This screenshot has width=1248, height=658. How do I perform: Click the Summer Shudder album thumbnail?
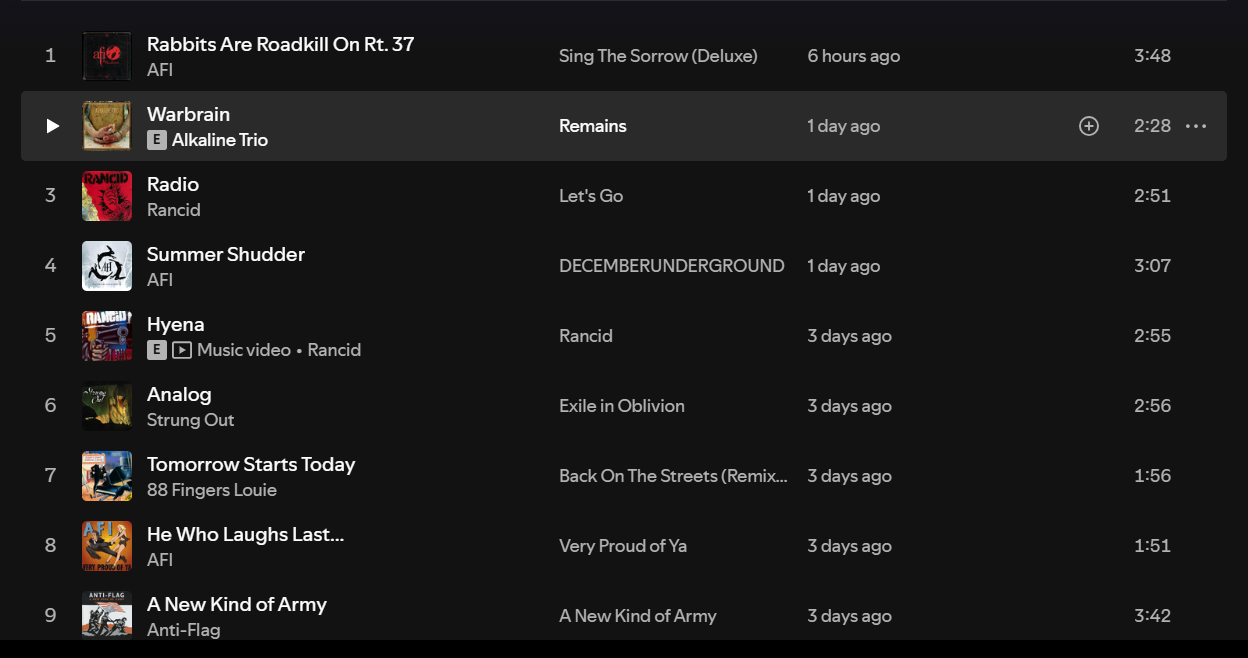point(107,266)
